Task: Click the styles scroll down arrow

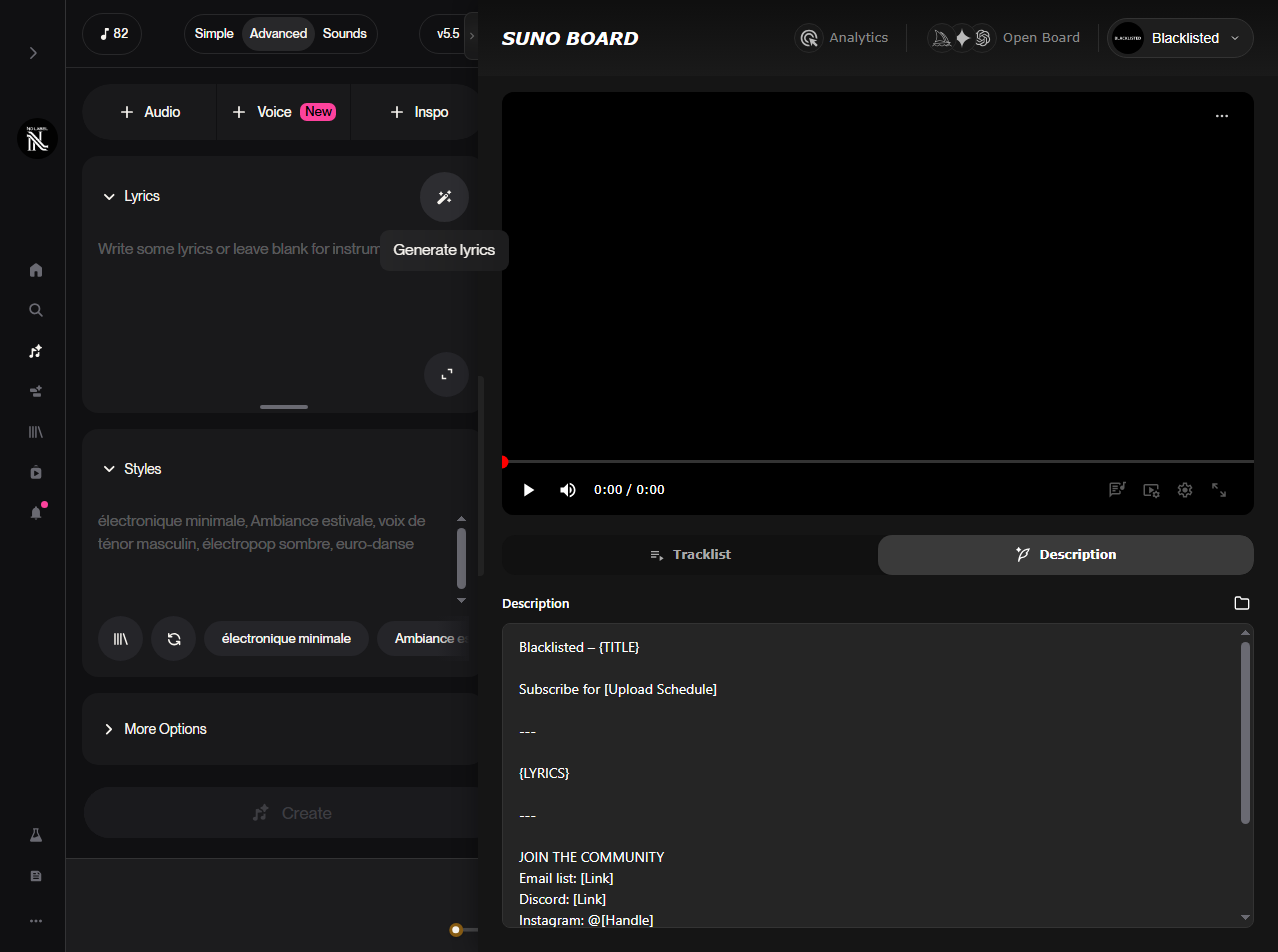Action: coord(461,600)
